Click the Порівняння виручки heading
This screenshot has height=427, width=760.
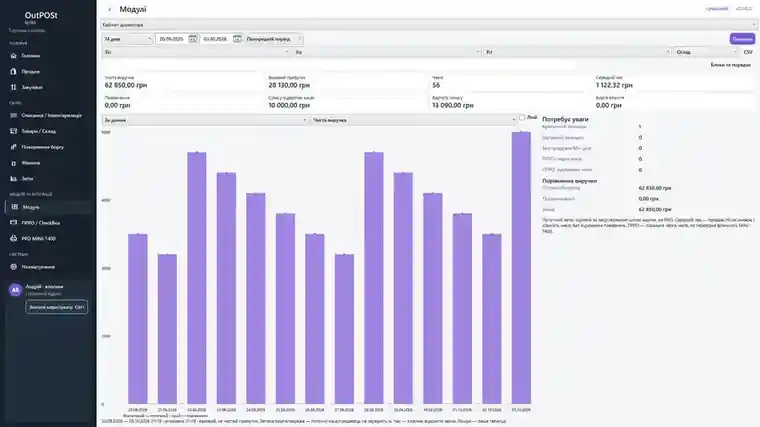coord(570,181)
